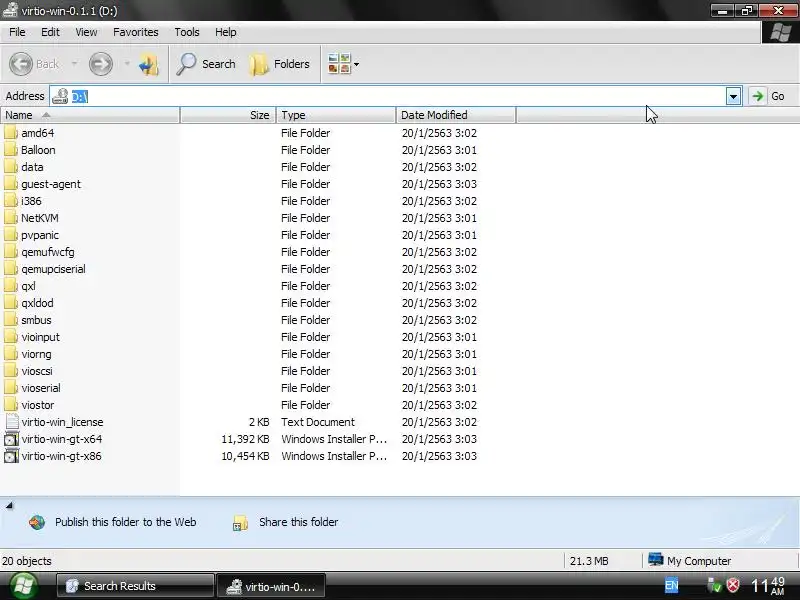Click Publish this folder to the Web
This screenshot has height=600, width=800.
(126, 522)
